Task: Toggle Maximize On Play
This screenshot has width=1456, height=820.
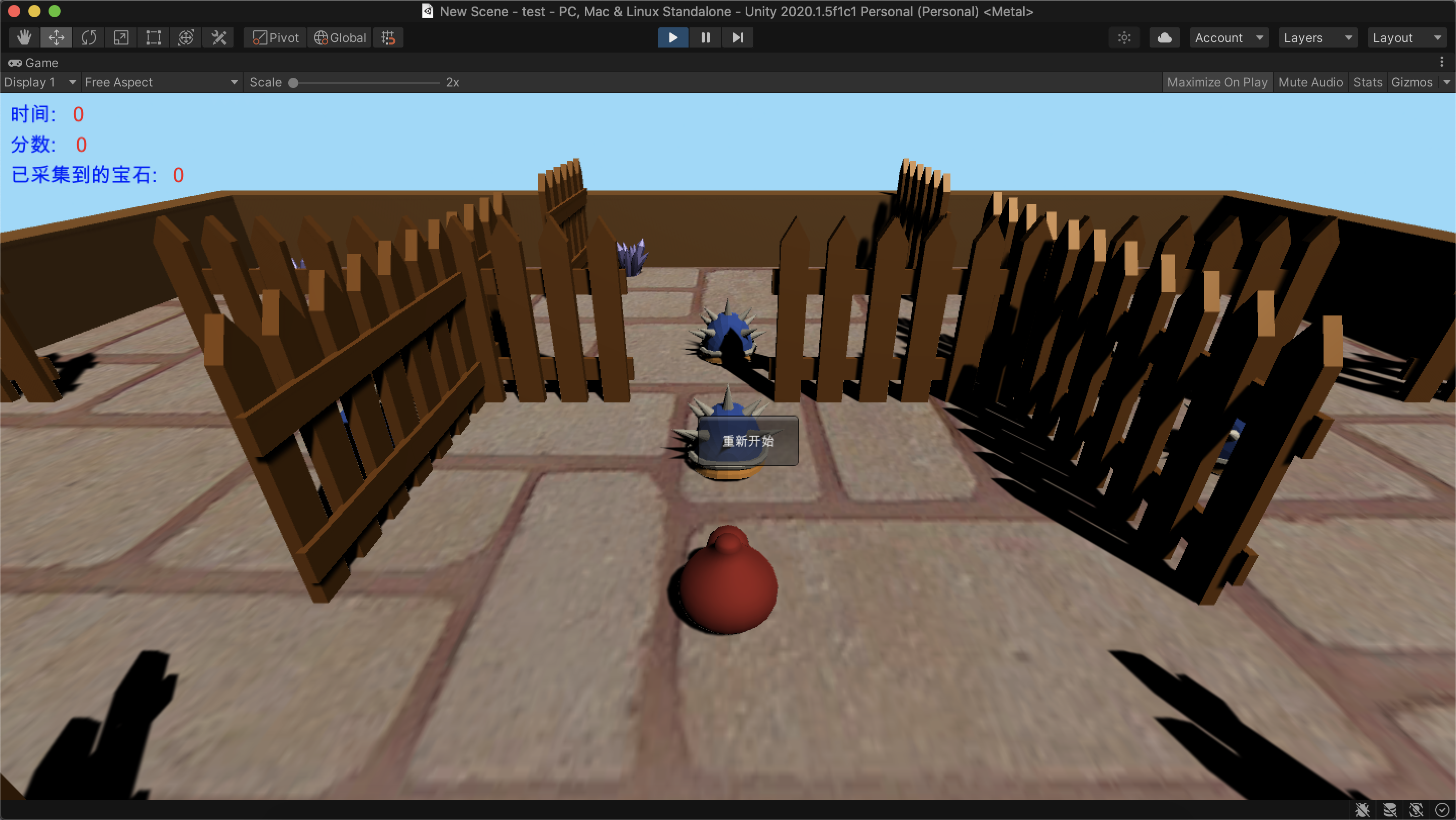Action: click(x=1217, y=82)
